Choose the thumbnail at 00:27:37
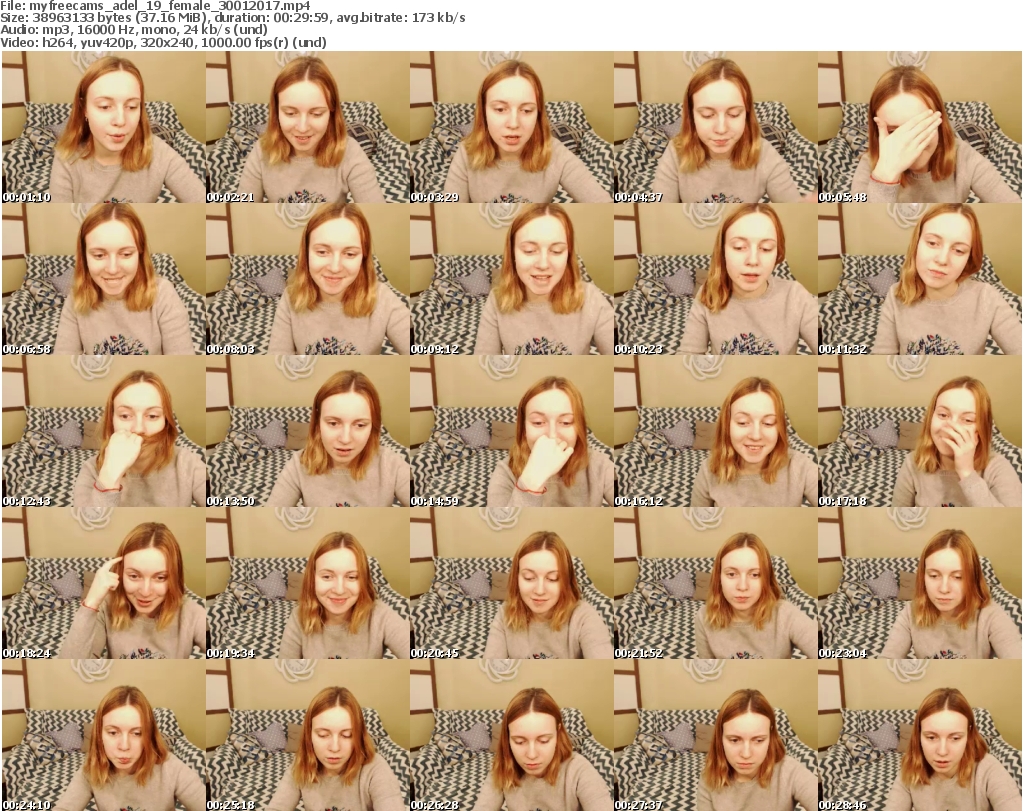Viewport: 1024px width, 811px height. pos(716,735)
